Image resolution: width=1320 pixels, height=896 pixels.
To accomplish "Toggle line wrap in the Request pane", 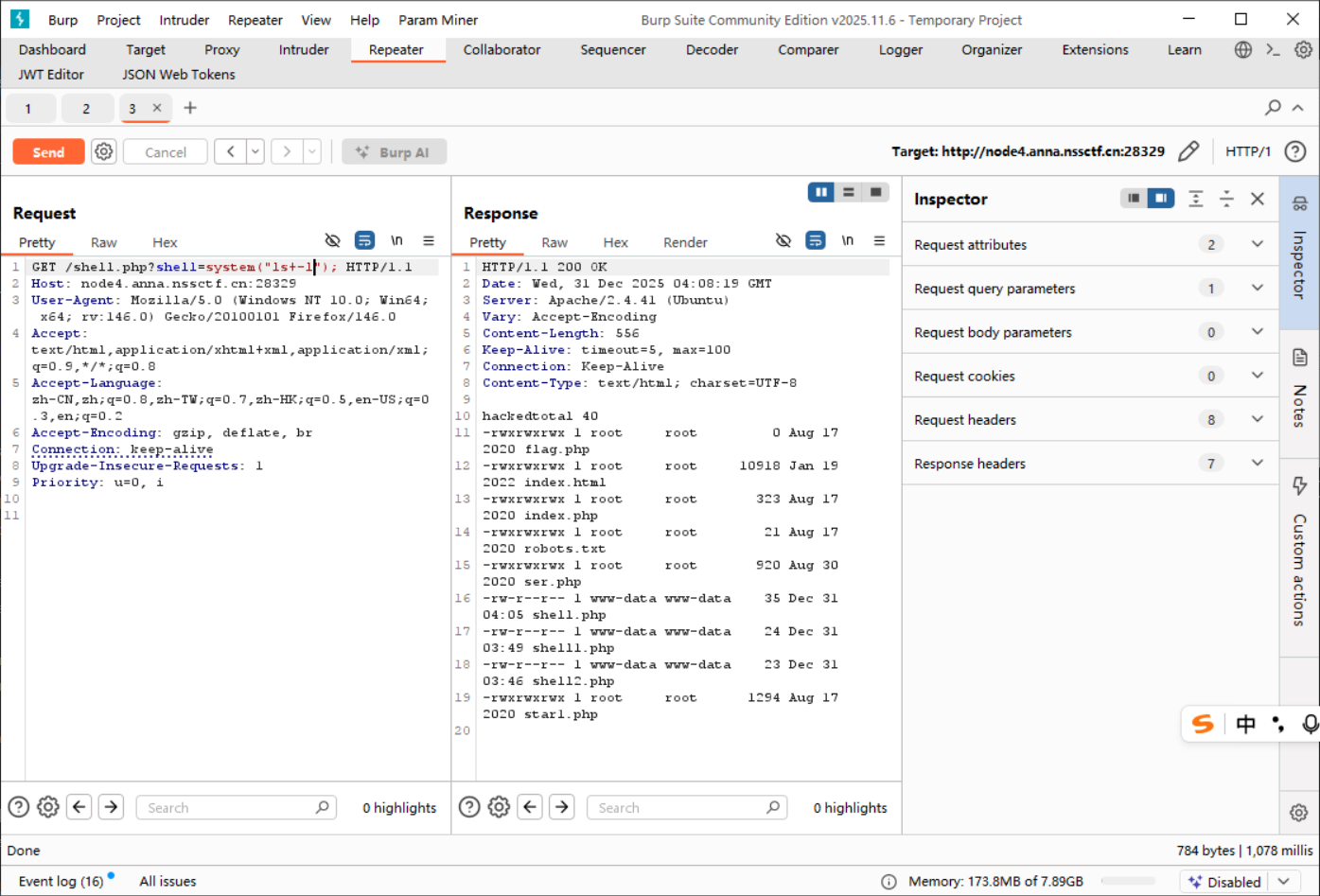I will point(364,241).
